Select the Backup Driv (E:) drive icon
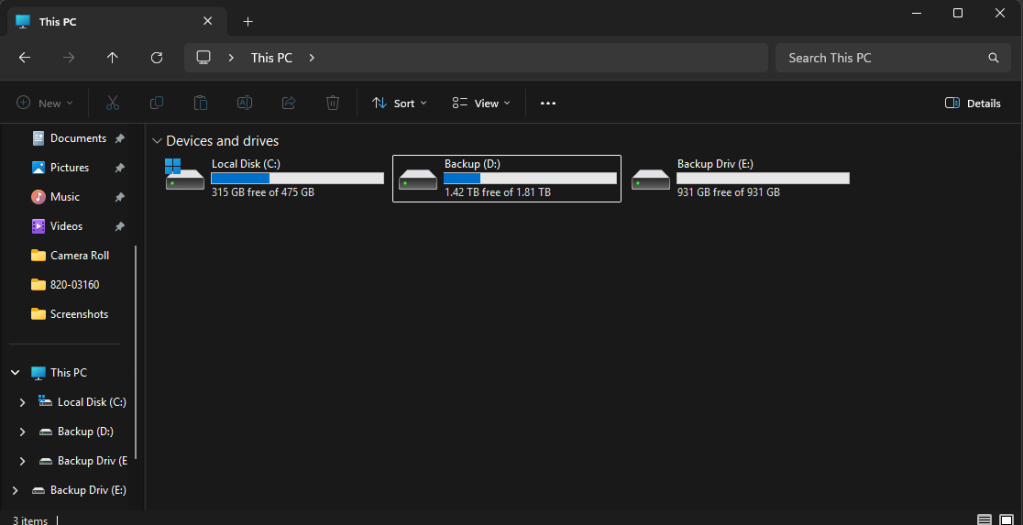This screenshot has height=525, width=1023. (x=650, y=179)
